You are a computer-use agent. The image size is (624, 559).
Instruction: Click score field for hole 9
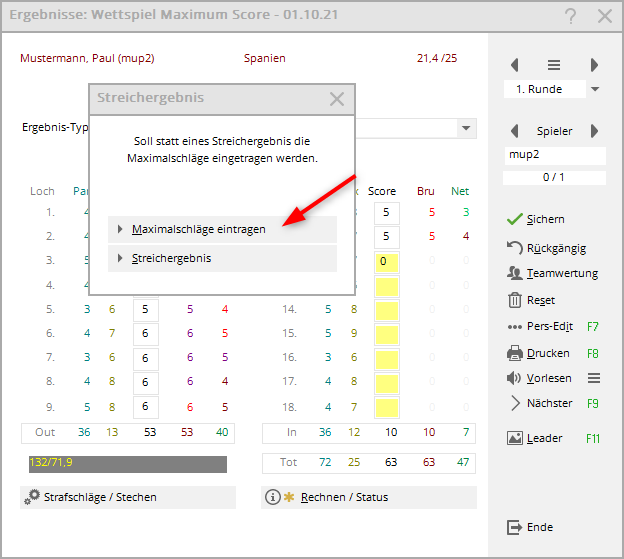coord(146,407)
